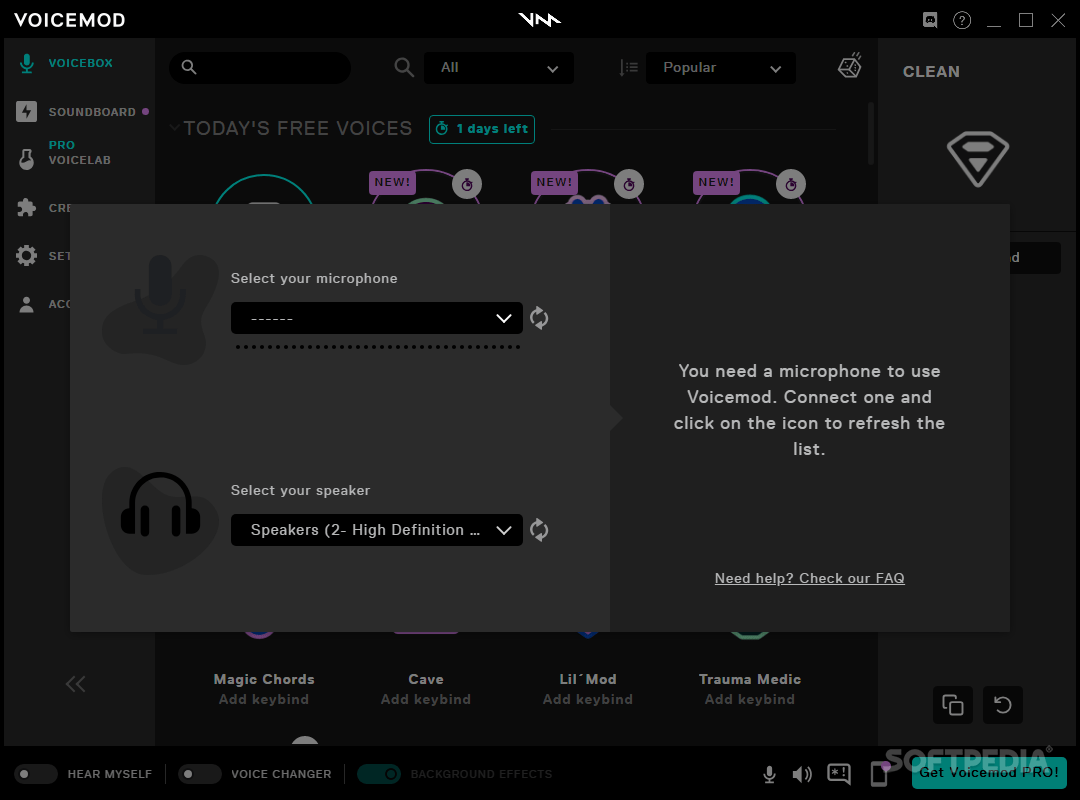1080x800 pixels.
Task: Click Add keybind under Cave
Action: coord(426,699)
